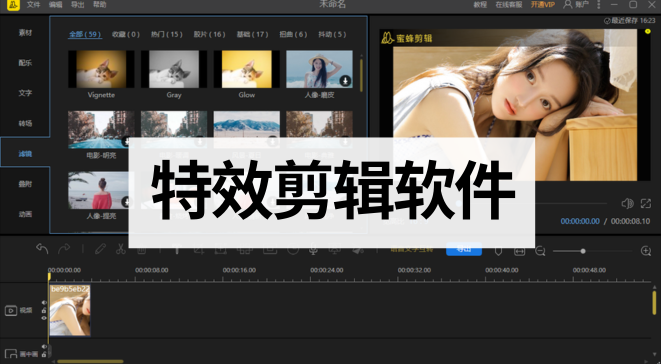This screenshot has width=661, height=364.
Task: Show 胶片(16) filter category
Action: (209, 34)
